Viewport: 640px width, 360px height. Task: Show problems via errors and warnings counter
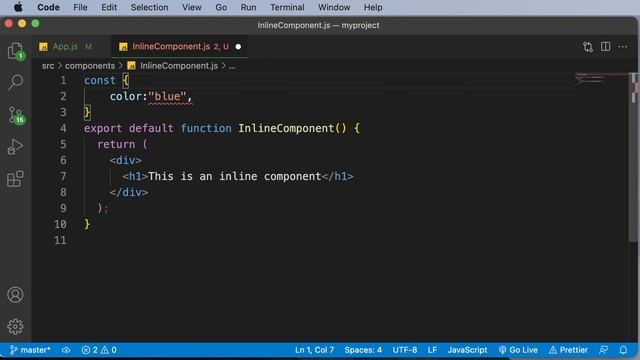pyautogui.click(x=99, y=350)
